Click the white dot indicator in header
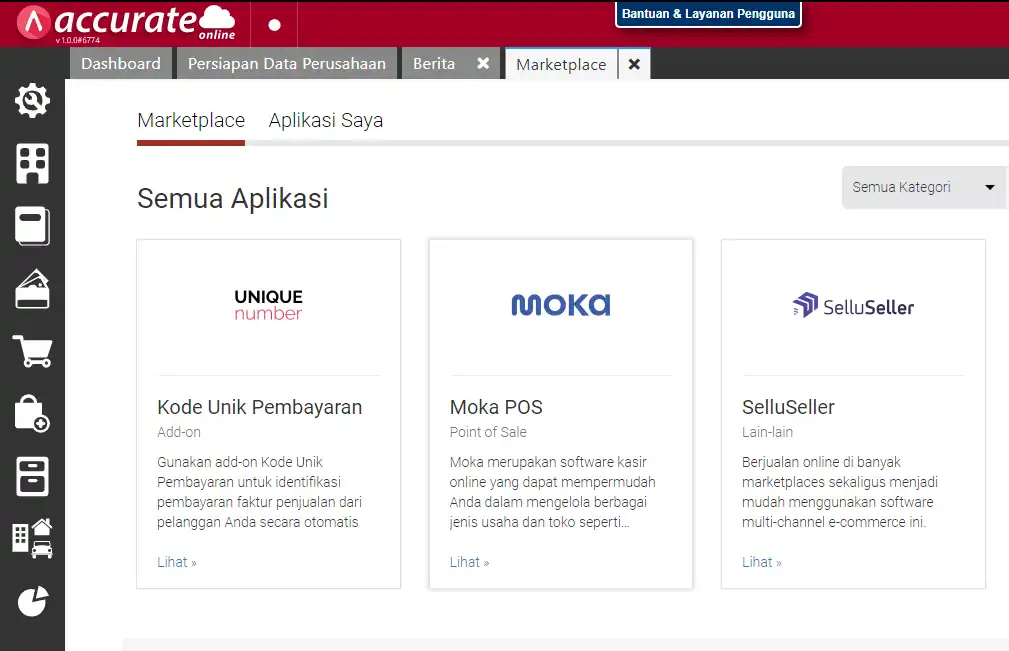 pos(275,25)
